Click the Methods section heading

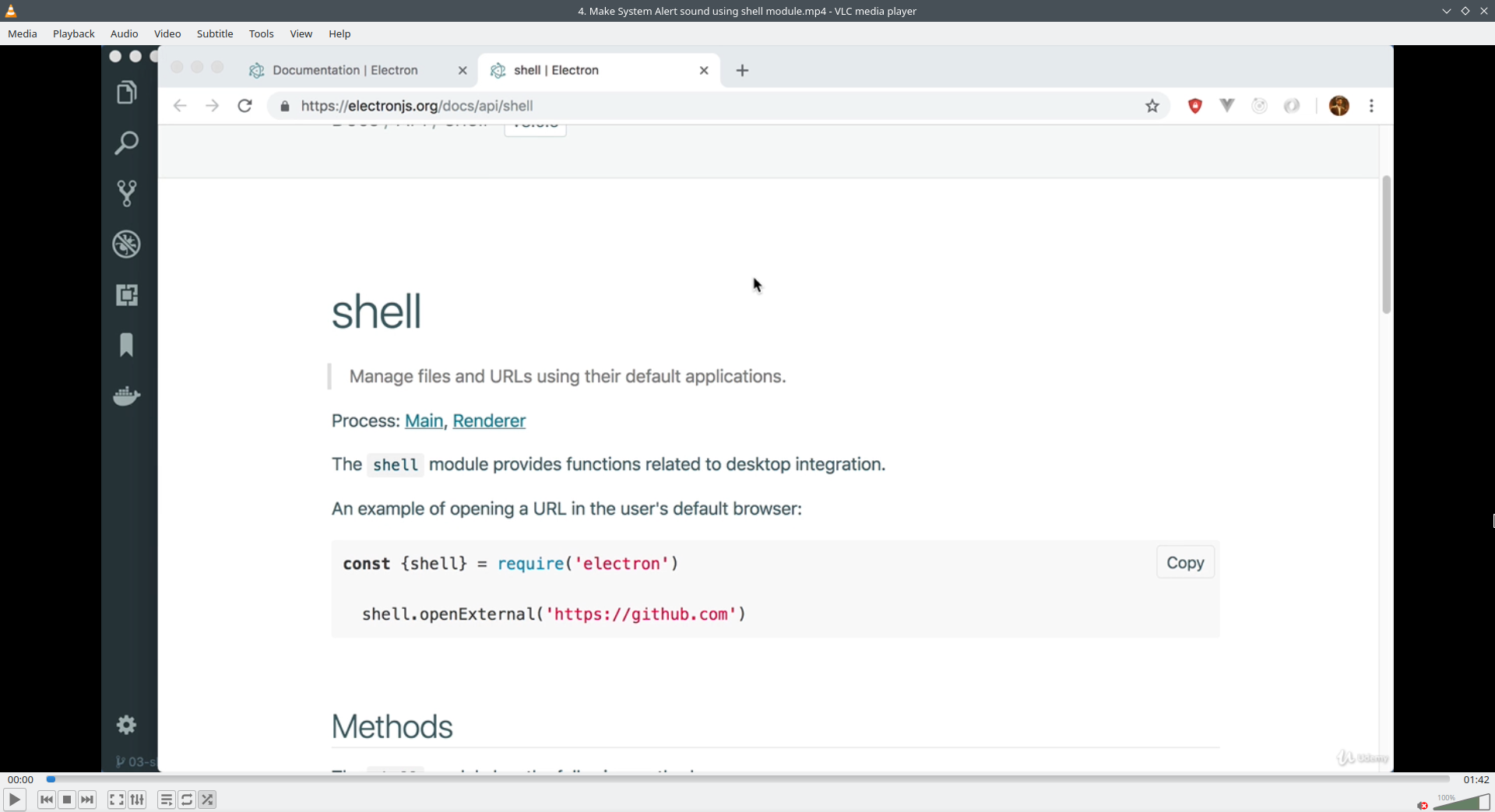(x=392, y=727)
